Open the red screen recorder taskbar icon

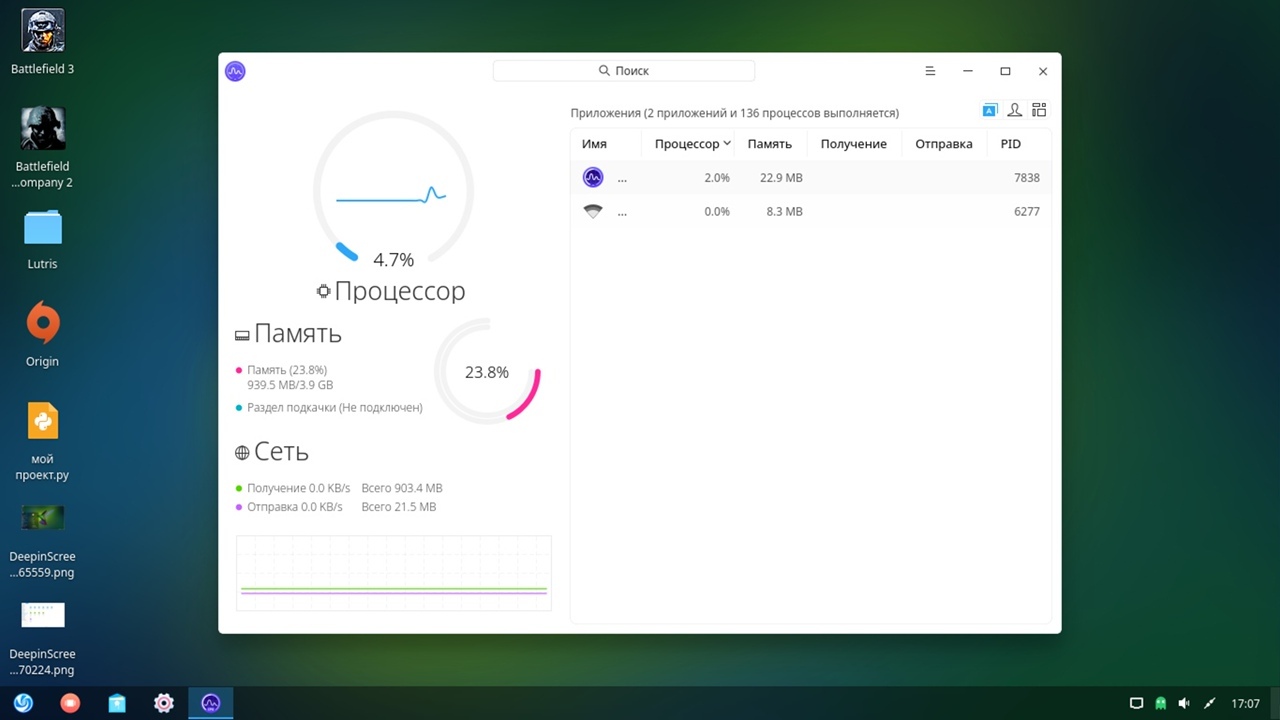coord(70,703)
